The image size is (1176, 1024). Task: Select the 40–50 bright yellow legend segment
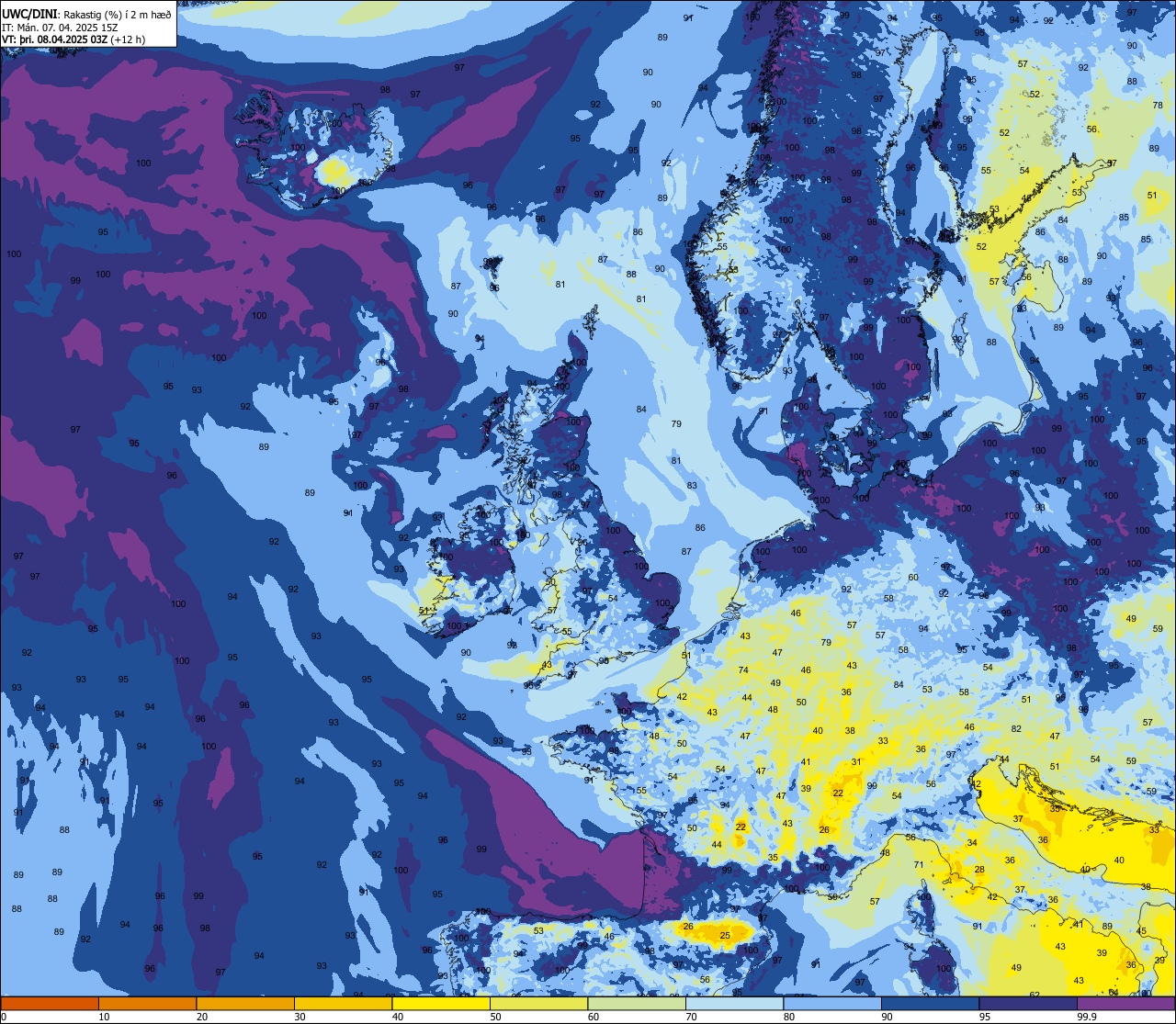[x=441, y=1003]
